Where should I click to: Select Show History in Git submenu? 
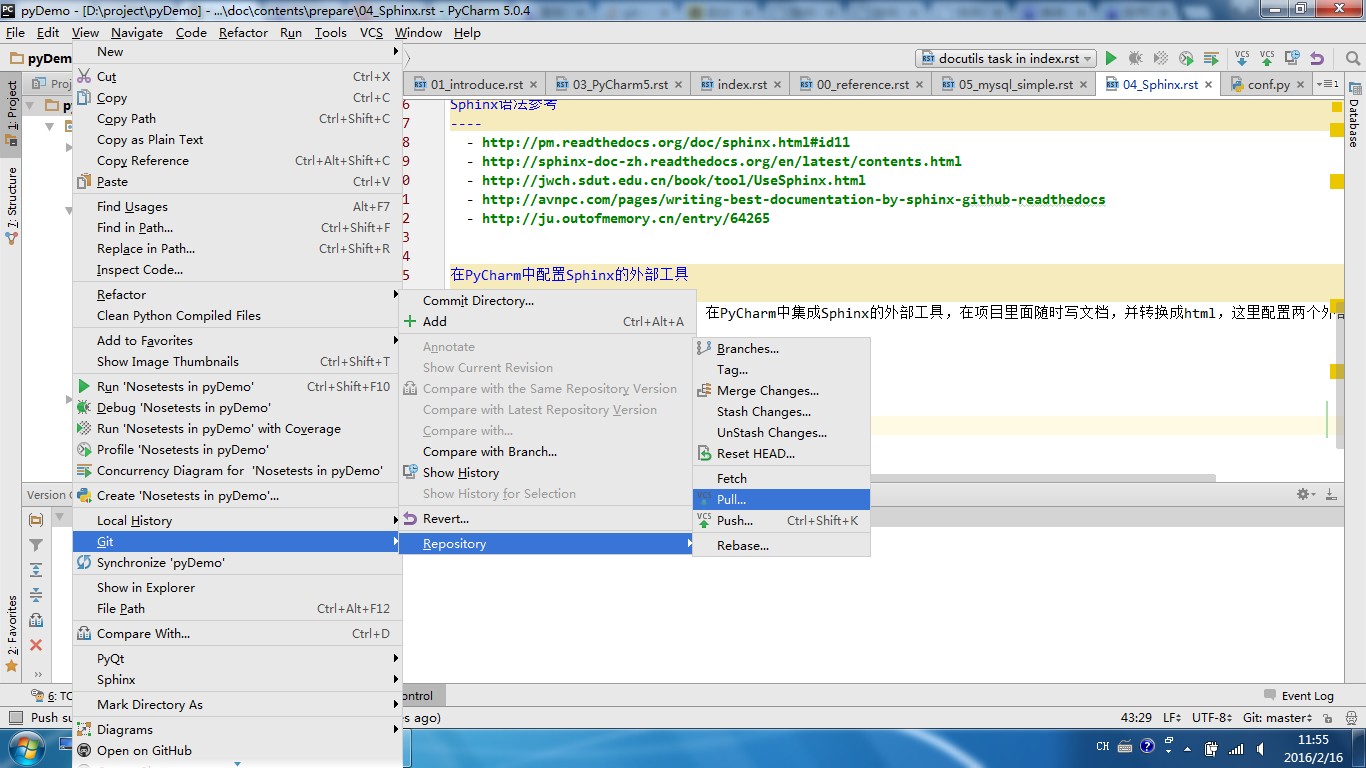[x=547, y=473]
